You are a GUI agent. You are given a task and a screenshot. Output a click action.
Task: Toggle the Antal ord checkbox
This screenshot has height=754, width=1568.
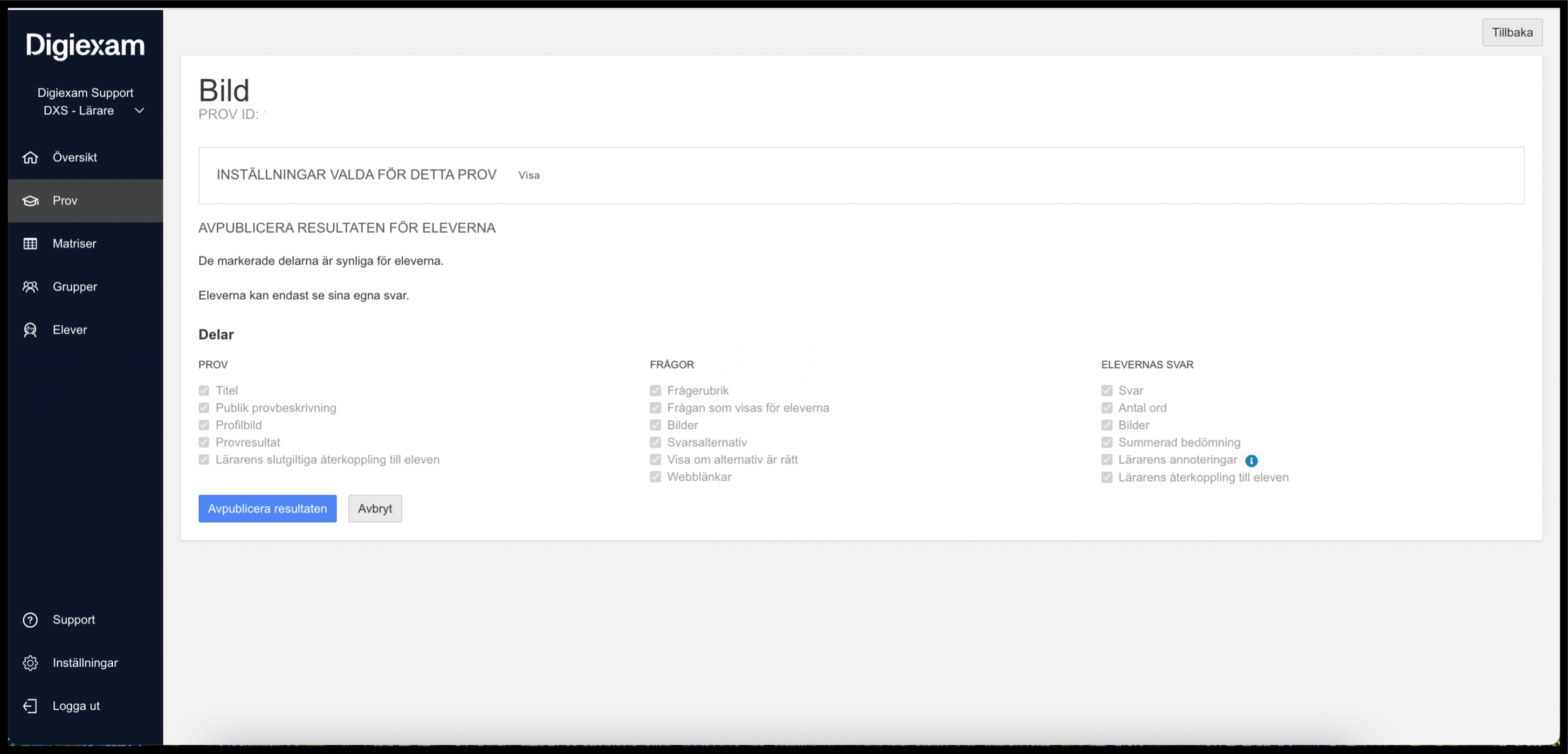point(1107,408)
